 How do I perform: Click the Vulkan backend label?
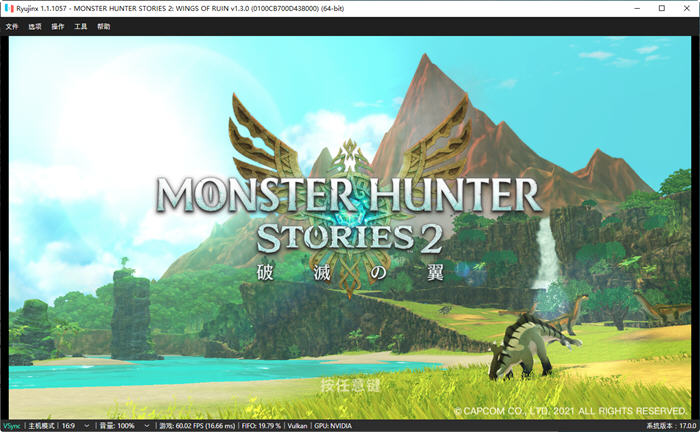(297, 426)
